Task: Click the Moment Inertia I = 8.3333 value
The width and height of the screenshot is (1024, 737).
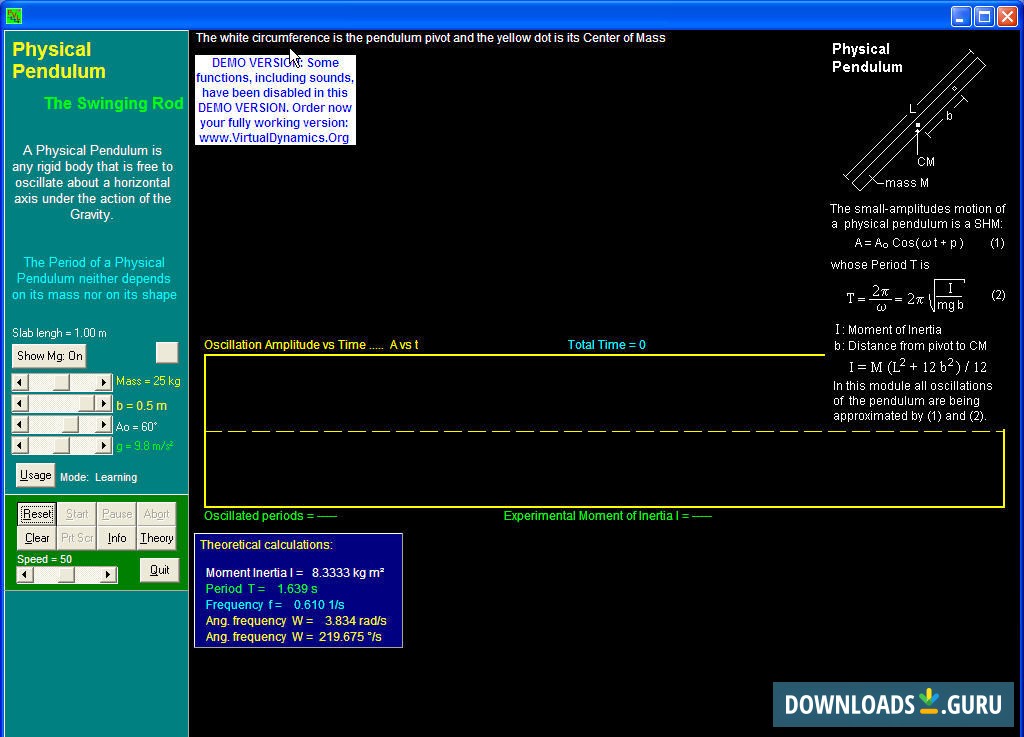Action: click(x=295, y=572)
